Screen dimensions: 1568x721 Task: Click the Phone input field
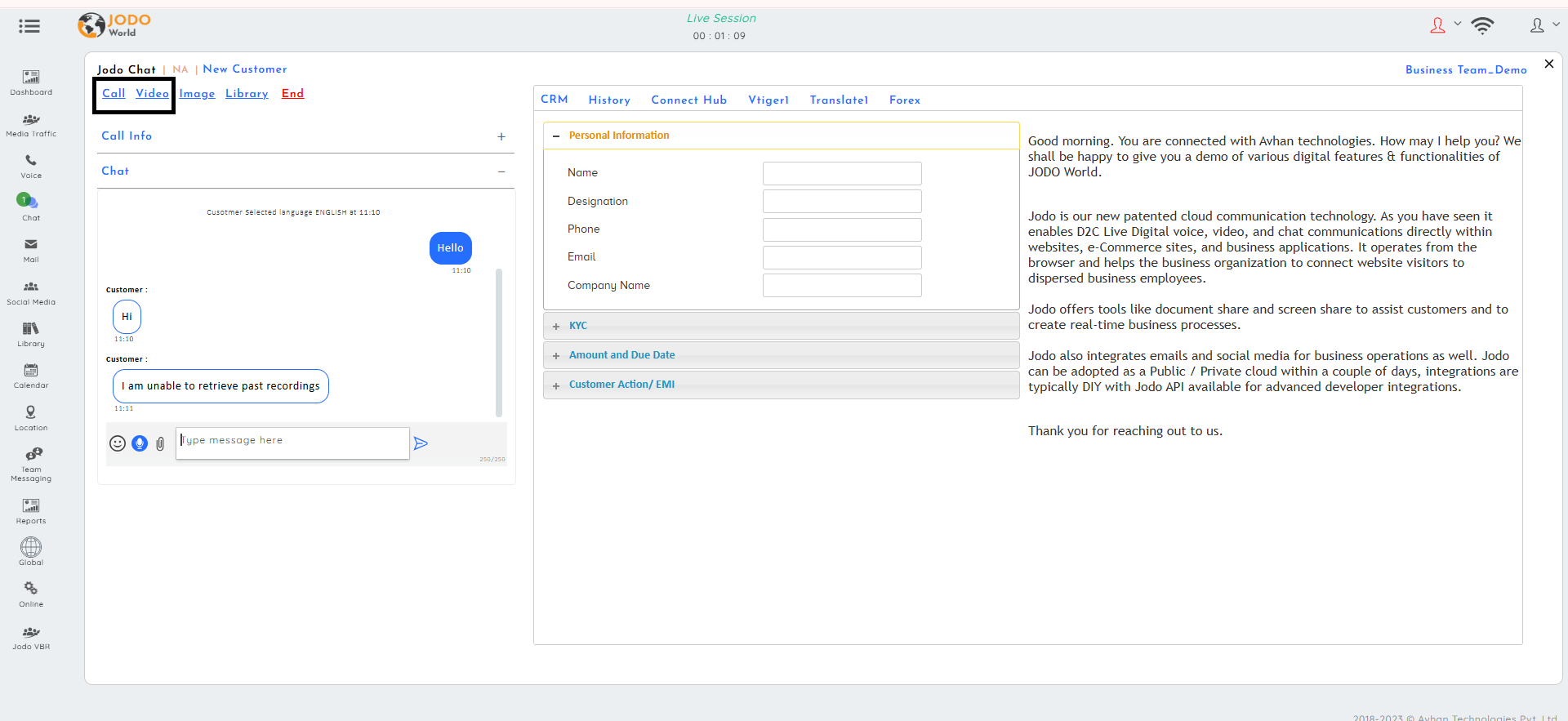coord(842,229)
